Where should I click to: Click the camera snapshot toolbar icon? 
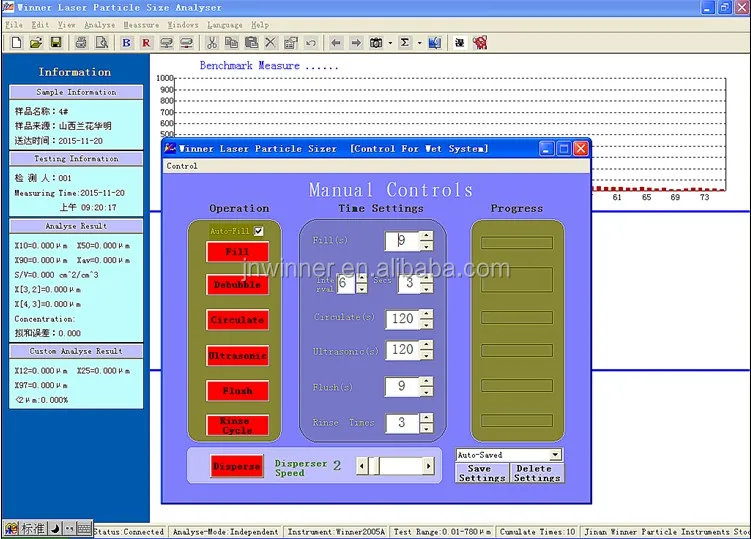tap(376, 43)
